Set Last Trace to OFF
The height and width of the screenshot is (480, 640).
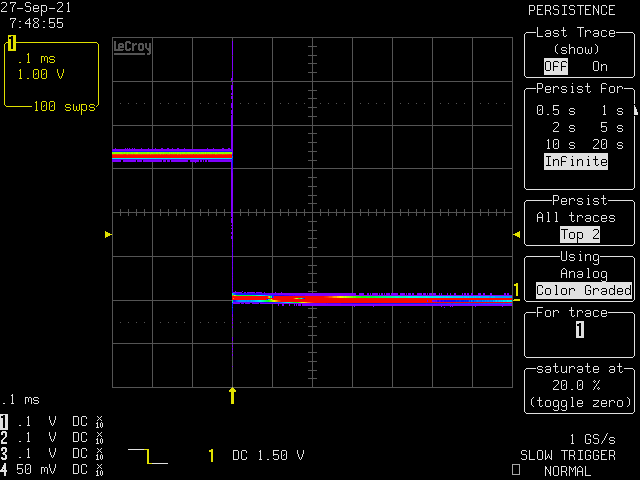pos(554,66)
